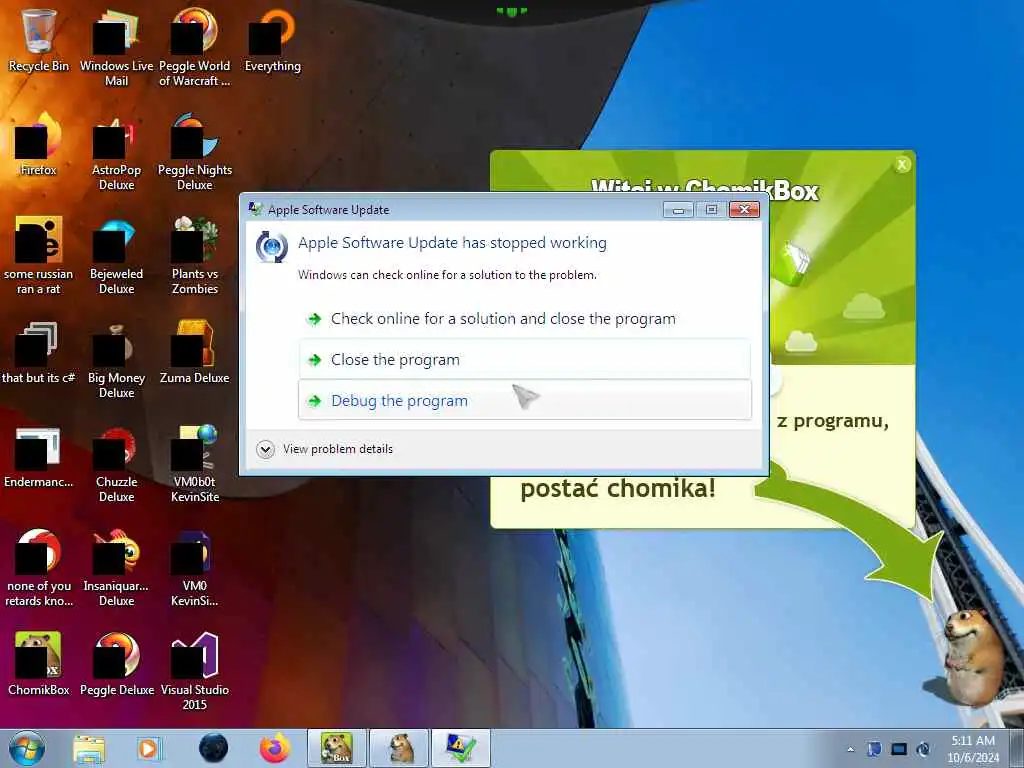This screenshot has width=1024, height=768.
Task: Click the refresh-style tray icon
Action: click(x=923, y=749)
